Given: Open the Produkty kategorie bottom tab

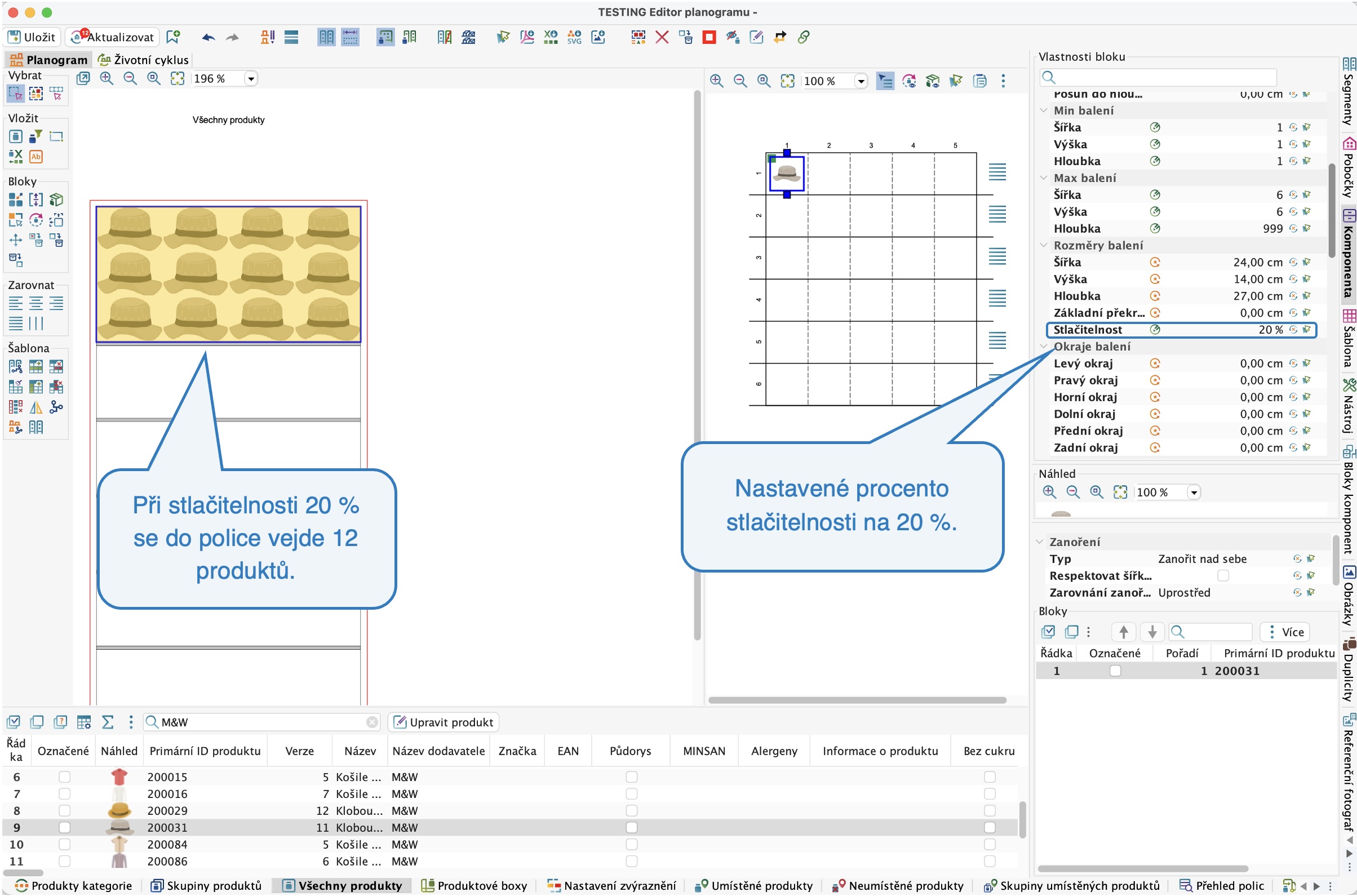Looking at the screenshot, I should (x=74, y=885).
